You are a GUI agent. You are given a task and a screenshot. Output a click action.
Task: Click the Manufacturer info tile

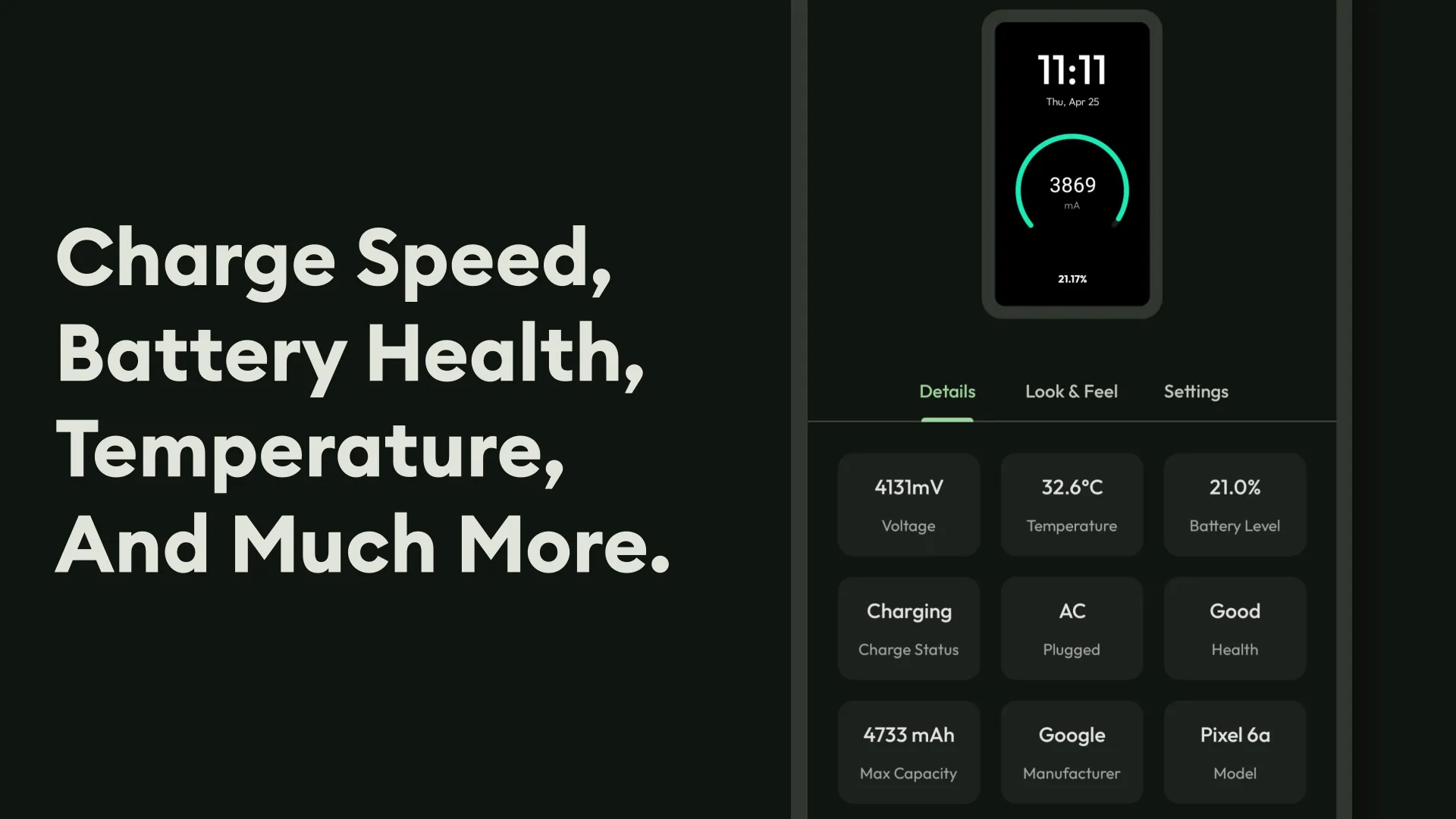(x=1071, y=751)
